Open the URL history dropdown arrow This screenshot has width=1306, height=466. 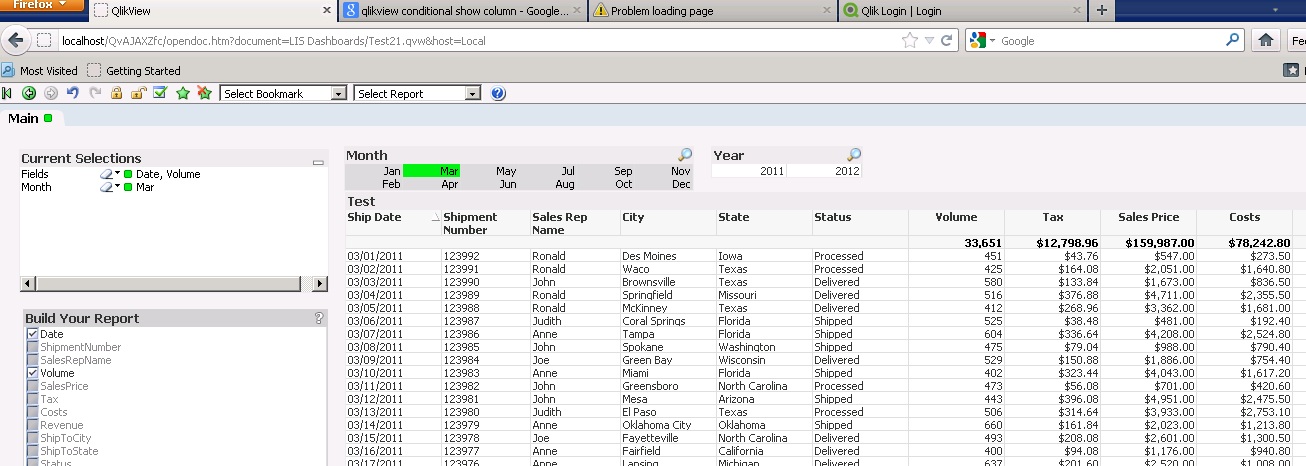pyautogui.click(x=930, y=41)
